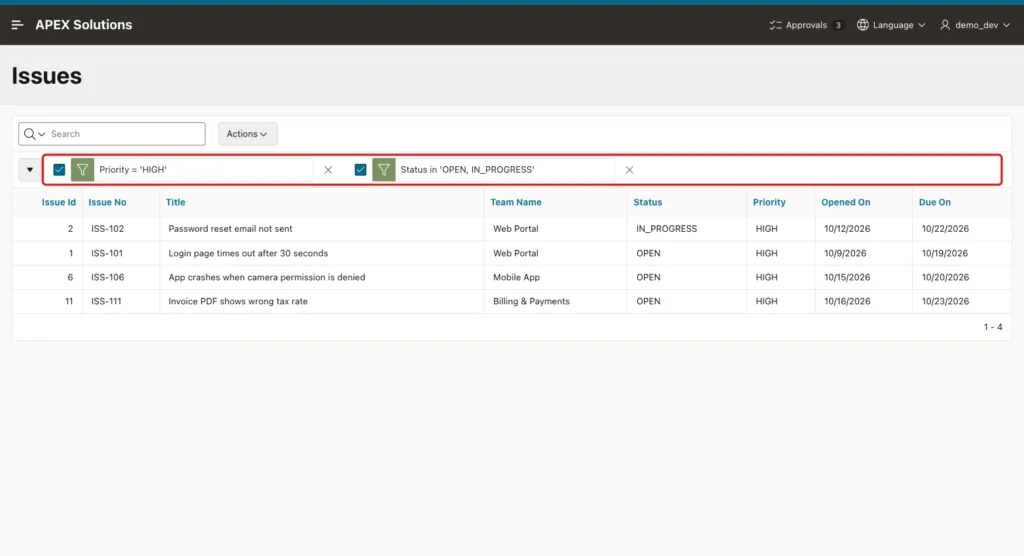Click the Due On column header
Viewport: 1024px width, 556px height.
[935, 203]
